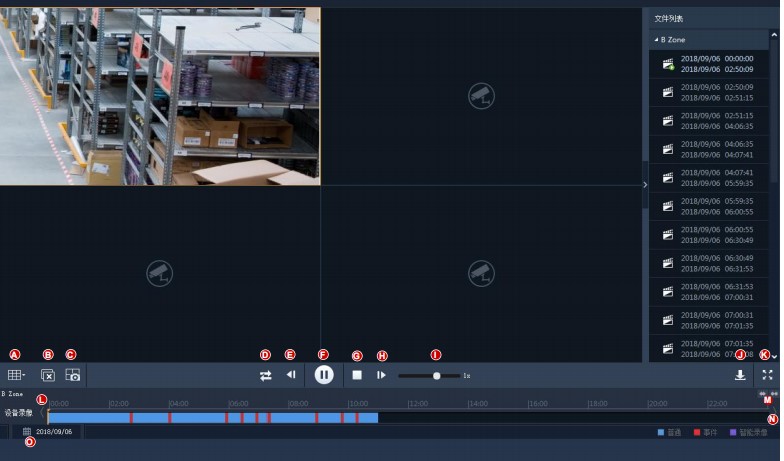Jump to red event marker near 05:59
Screen dimensions: 784x461
point(226,418)
